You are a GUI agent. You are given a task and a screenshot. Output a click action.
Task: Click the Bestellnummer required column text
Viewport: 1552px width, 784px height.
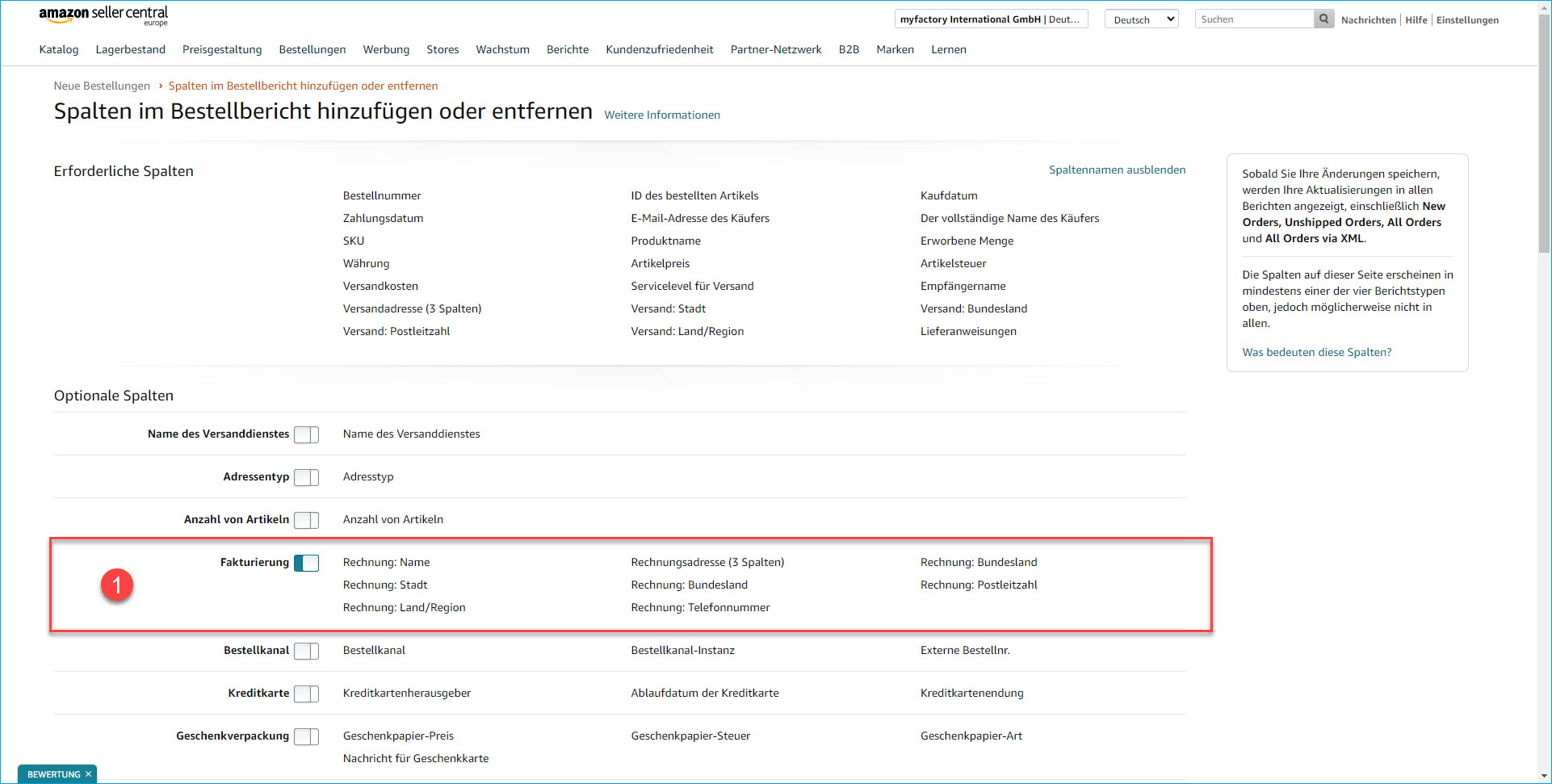[x=382, y=195]
